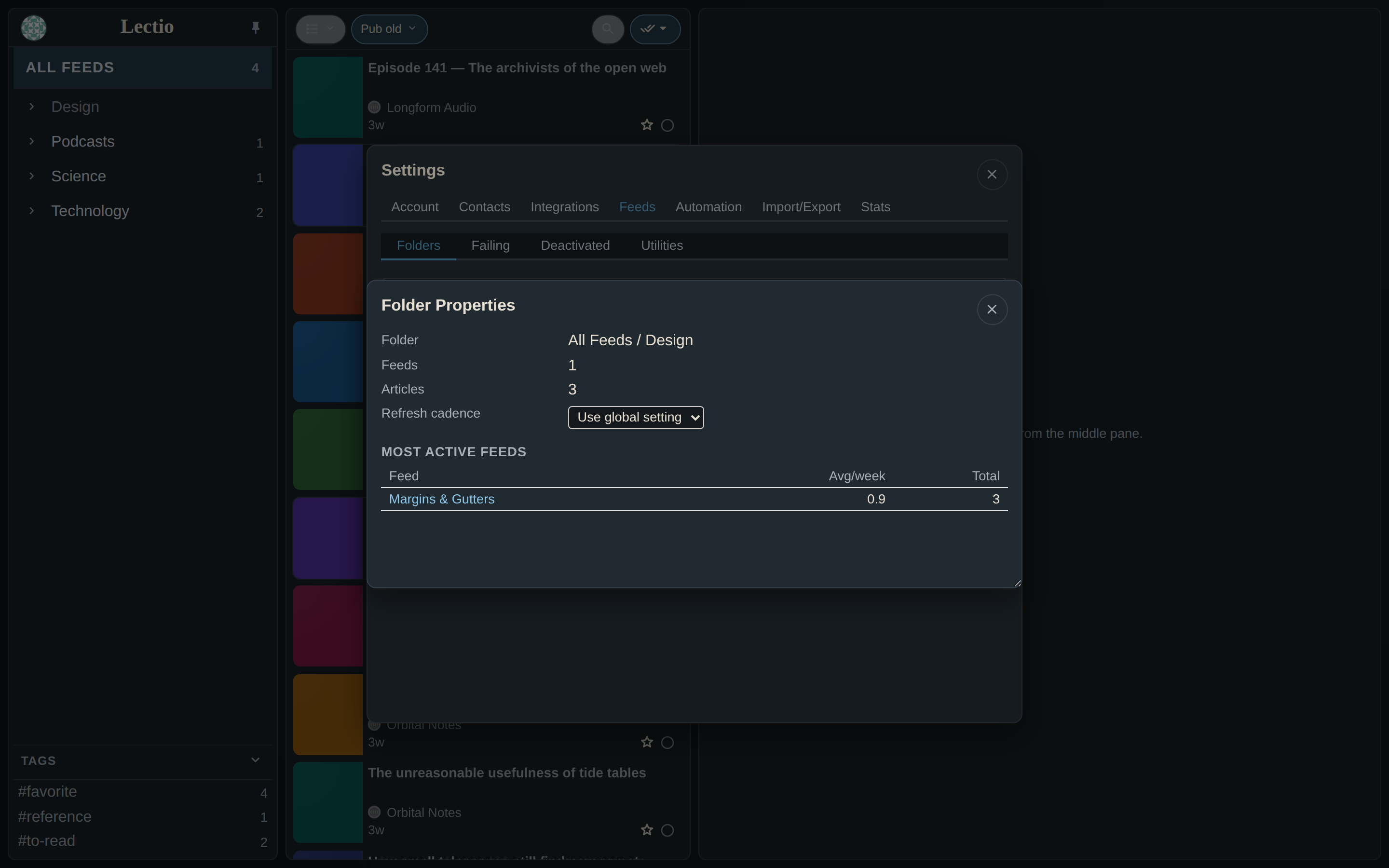Viewport: 1389px width, 868px height.
Task: Switch to the Stats settings tab
Action: (875, 207)
